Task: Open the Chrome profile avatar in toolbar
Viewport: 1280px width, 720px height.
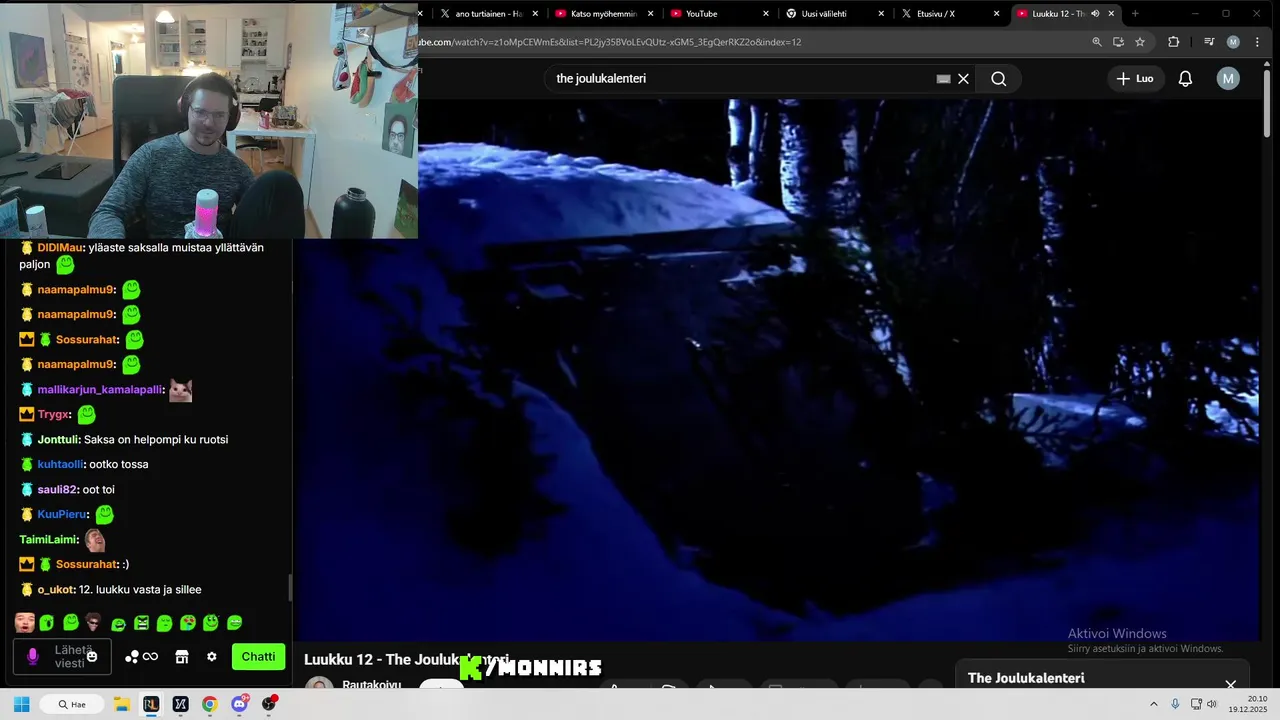Action: (x=1233, y=42)
